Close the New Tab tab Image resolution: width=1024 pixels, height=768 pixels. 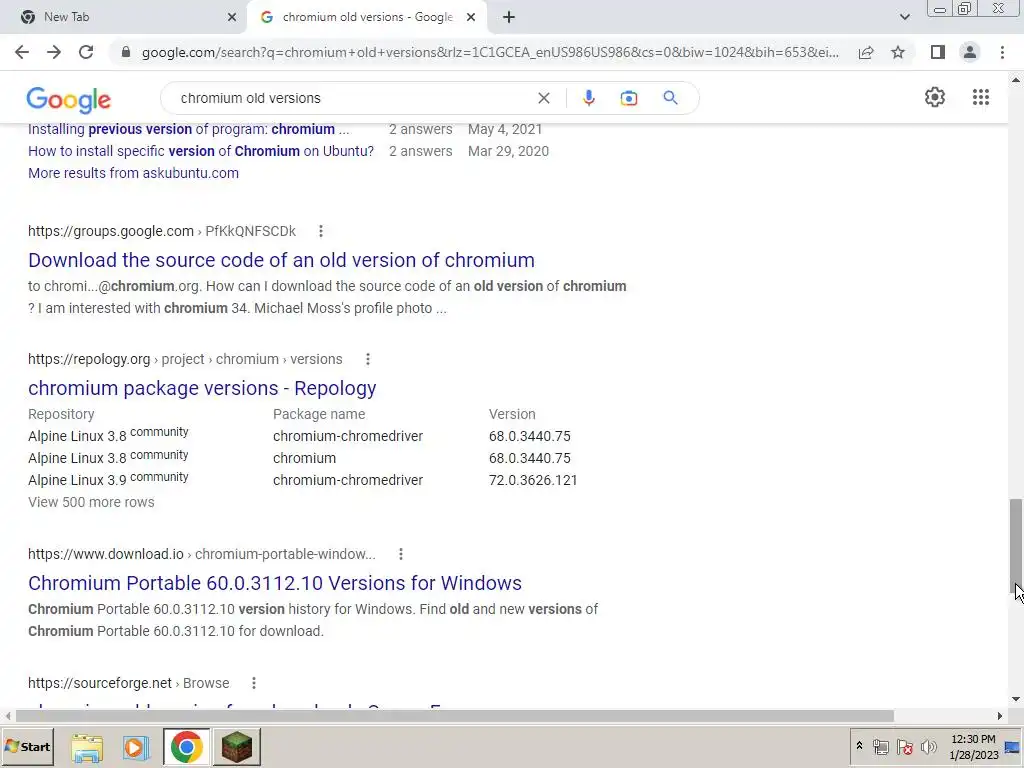point(232,17)
